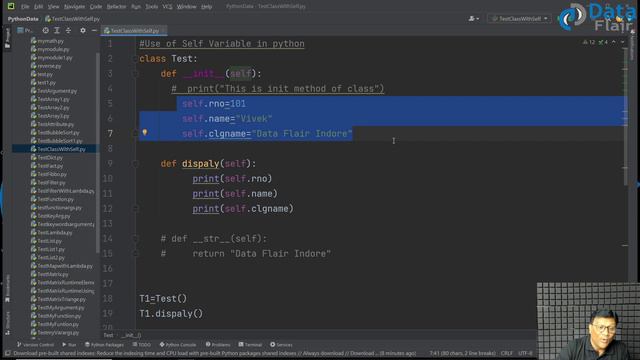
Task: Open the Navigate menu
Action: point(74,7)
